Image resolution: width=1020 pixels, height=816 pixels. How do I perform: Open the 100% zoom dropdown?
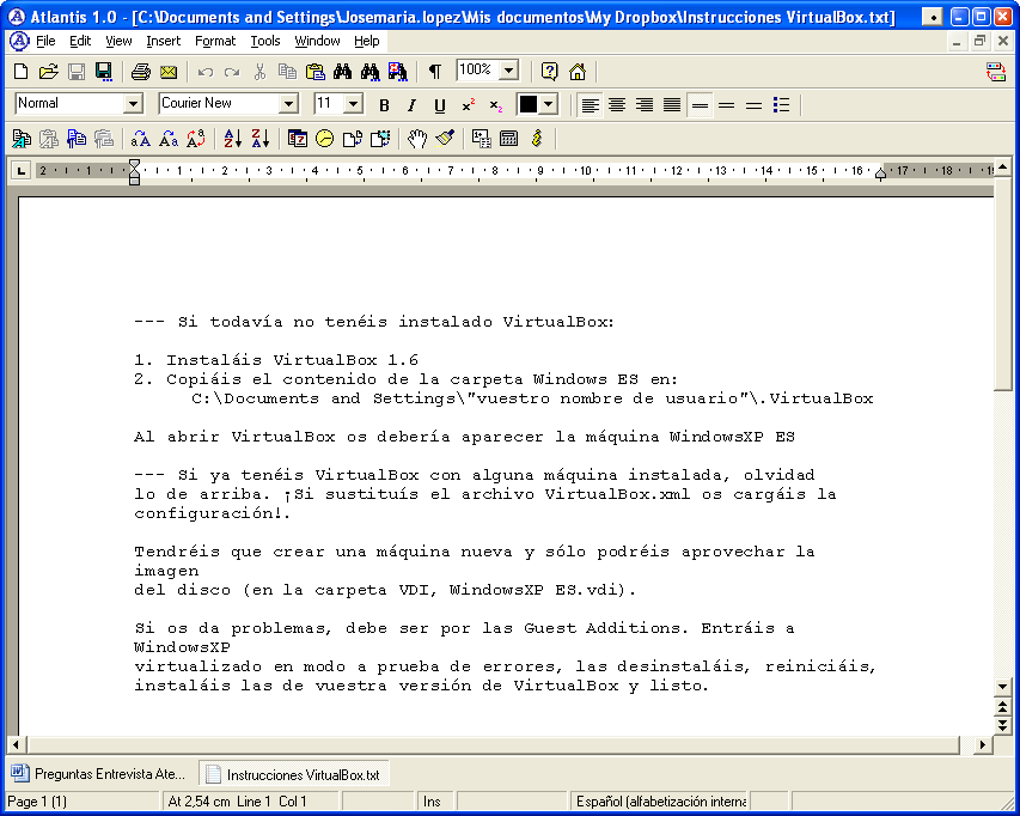pyautogui.click(x=509, y=70)
